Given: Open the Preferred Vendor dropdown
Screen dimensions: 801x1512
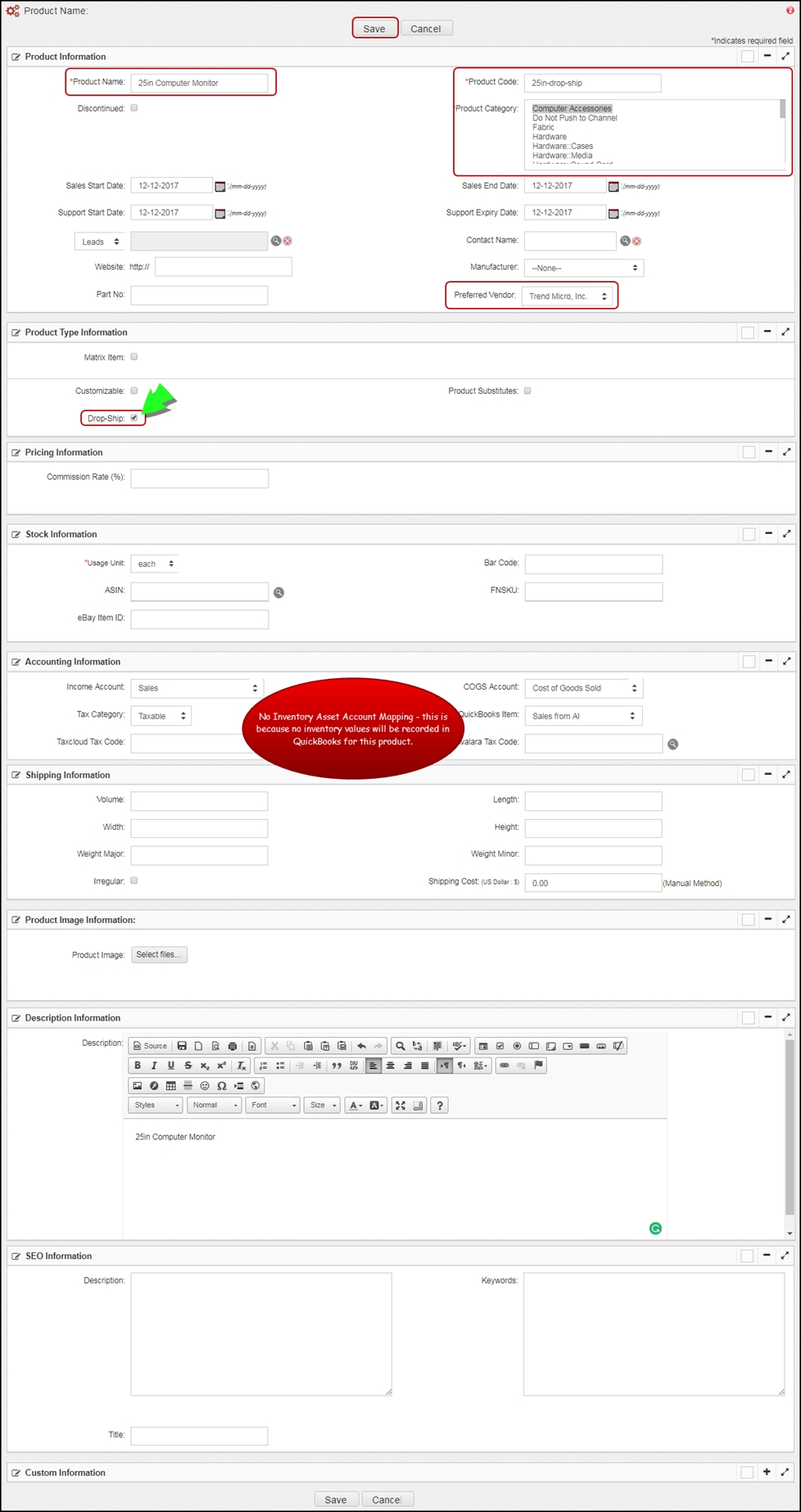Looking at the screenshot, I should [x=568, y=296].
